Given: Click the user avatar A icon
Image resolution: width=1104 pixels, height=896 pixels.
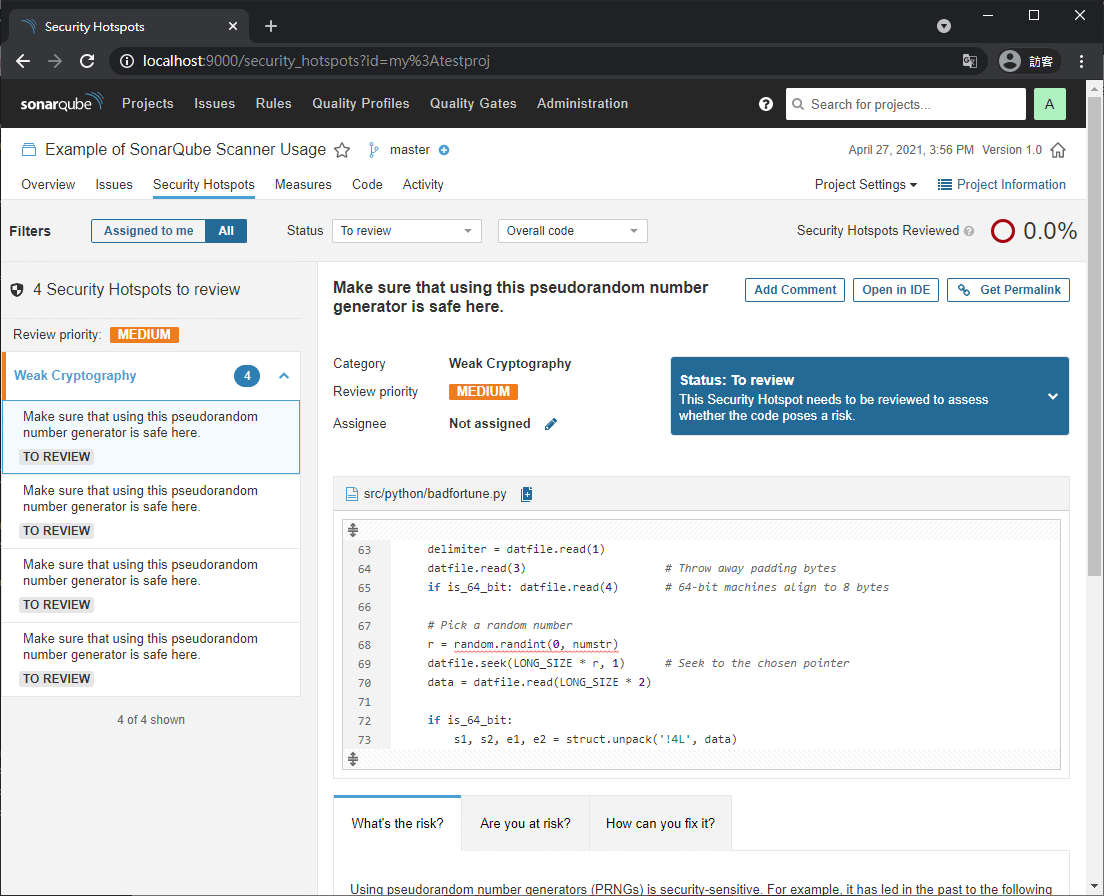Looking at the screenshot, I should 1049,104.
